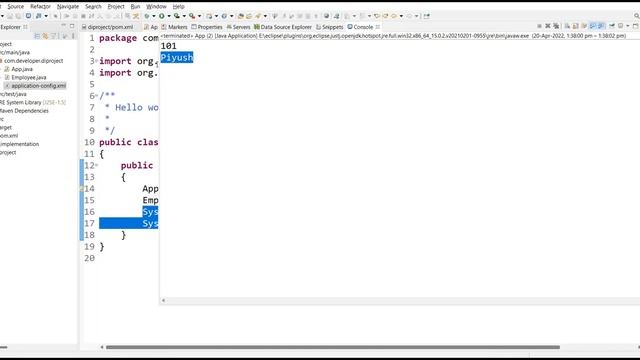Minimize the Explorer panel

[x=63, y=26]
